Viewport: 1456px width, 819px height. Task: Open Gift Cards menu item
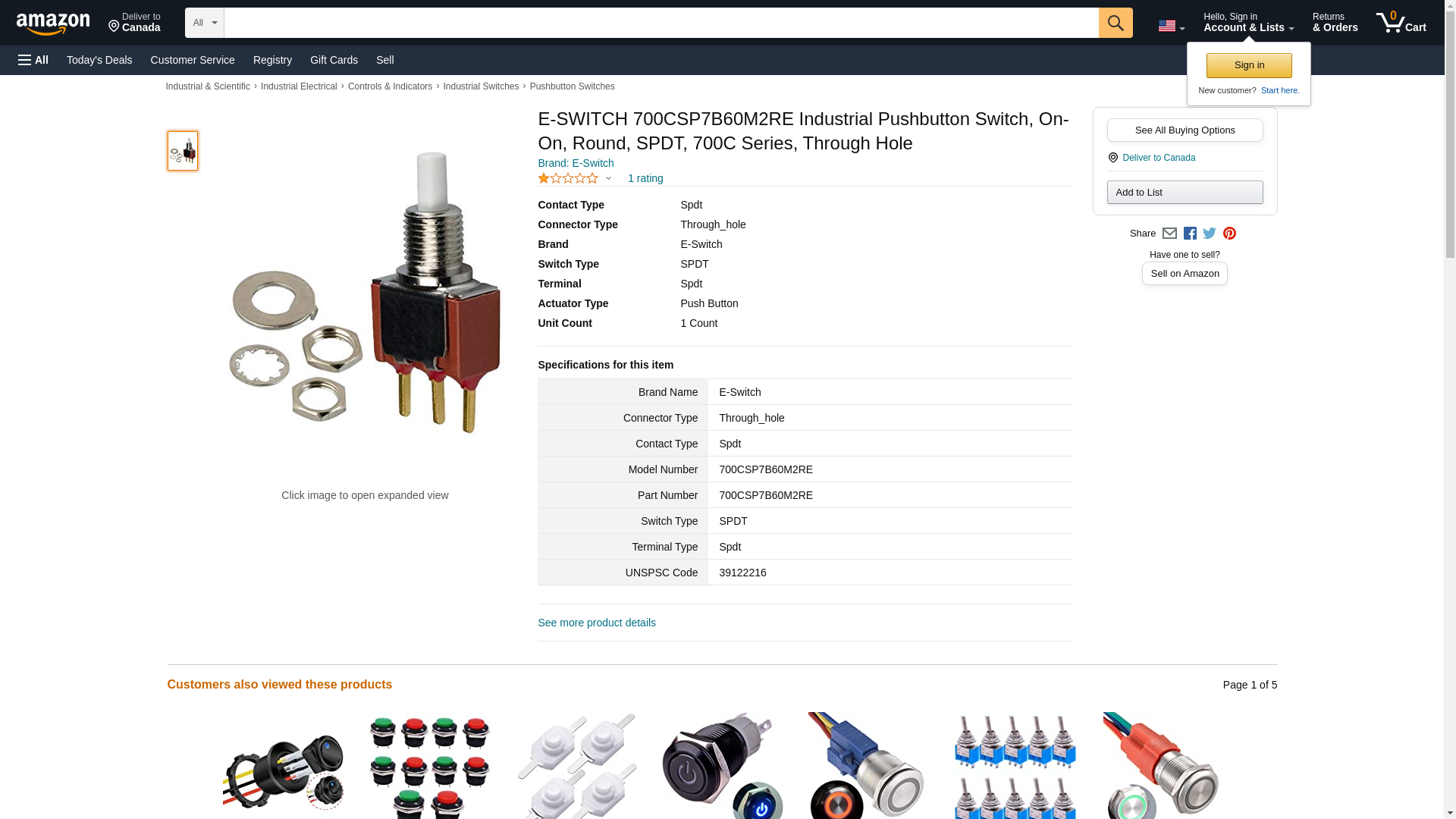(334, 60)
